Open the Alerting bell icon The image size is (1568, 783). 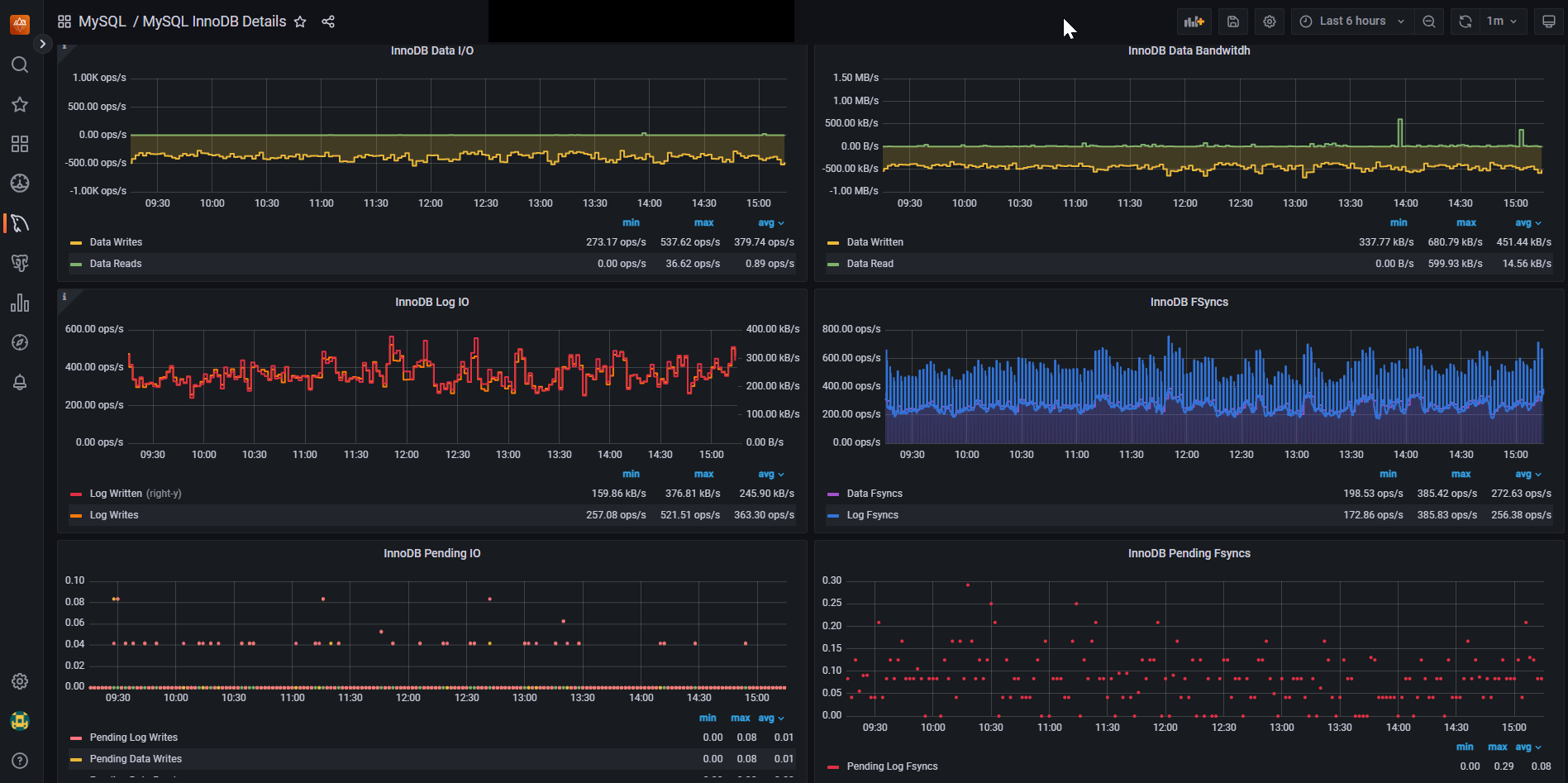[x=20, y=382]
